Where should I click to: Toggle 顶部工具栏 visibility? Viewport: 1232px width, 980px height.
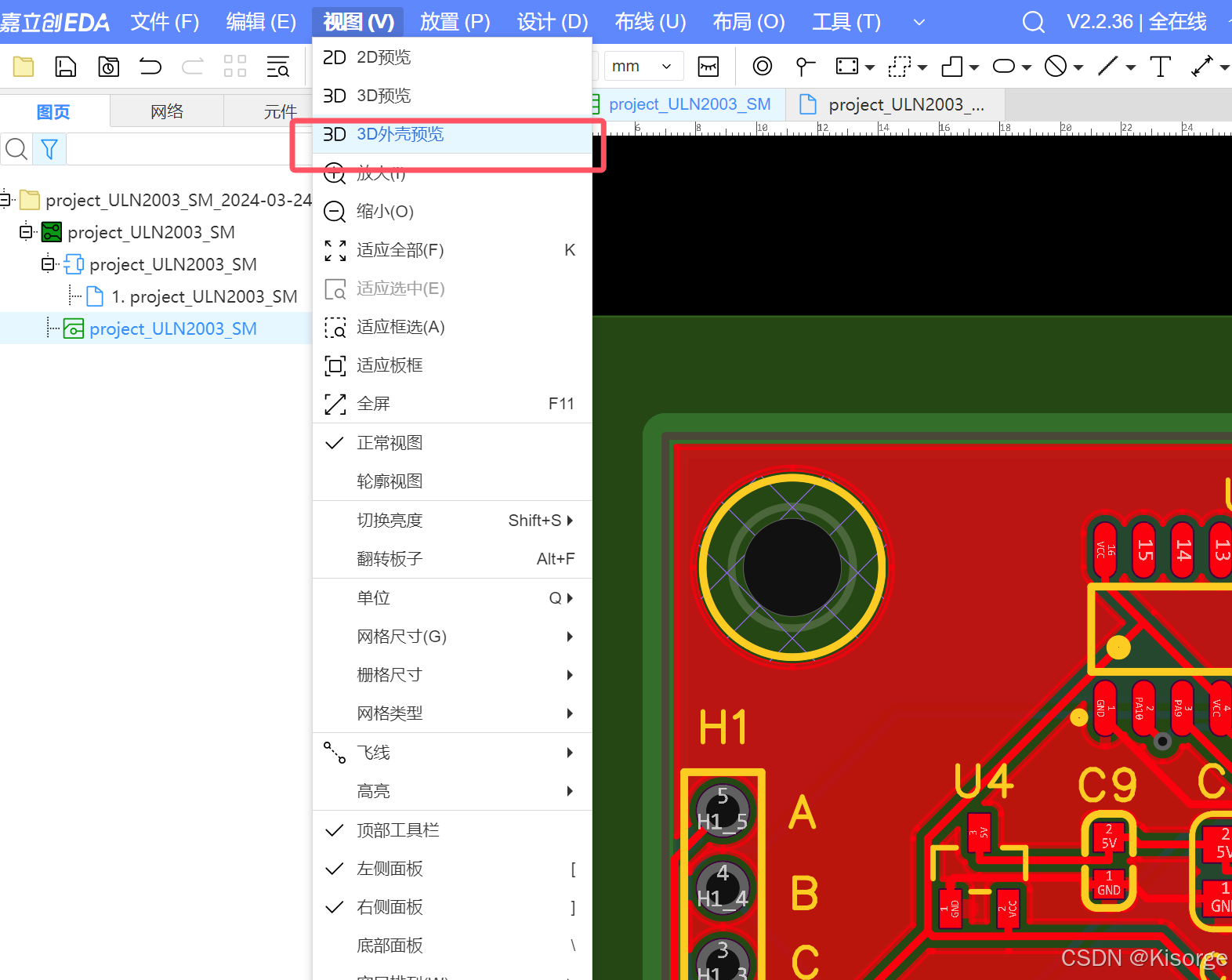tap(452, 830)
